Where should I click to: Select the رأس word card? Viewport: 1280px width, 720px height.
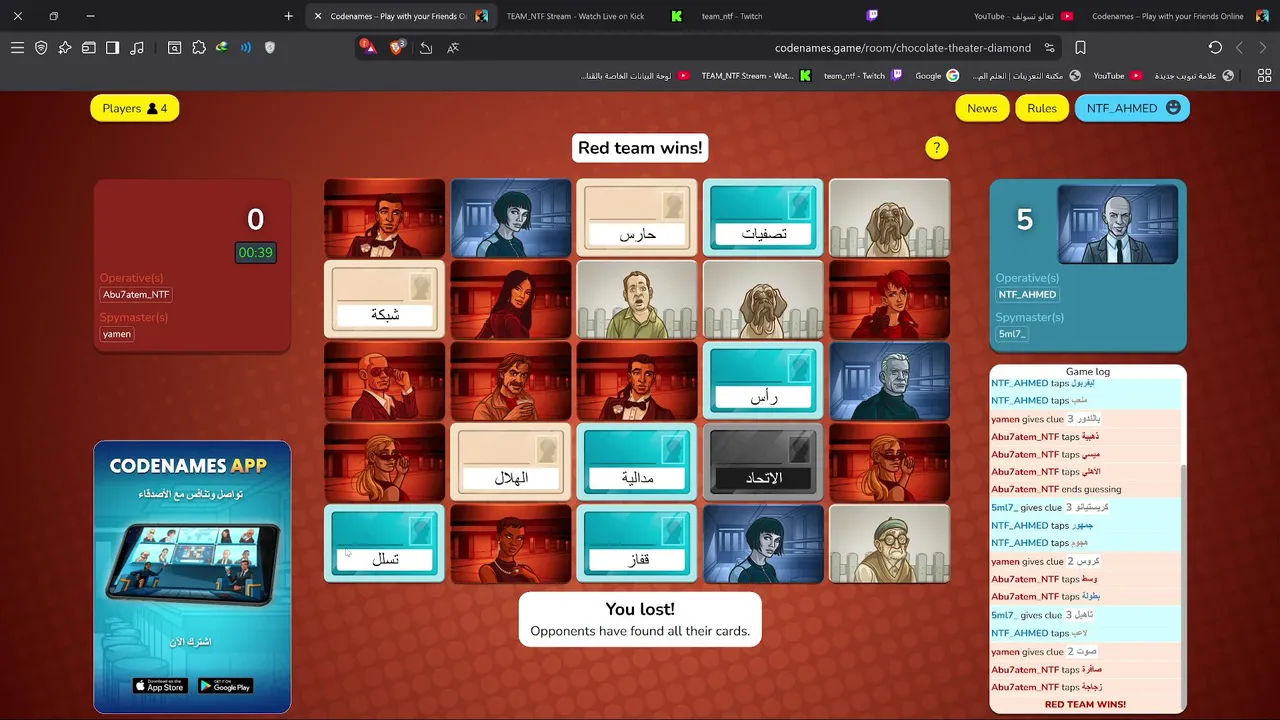point(763,381)
